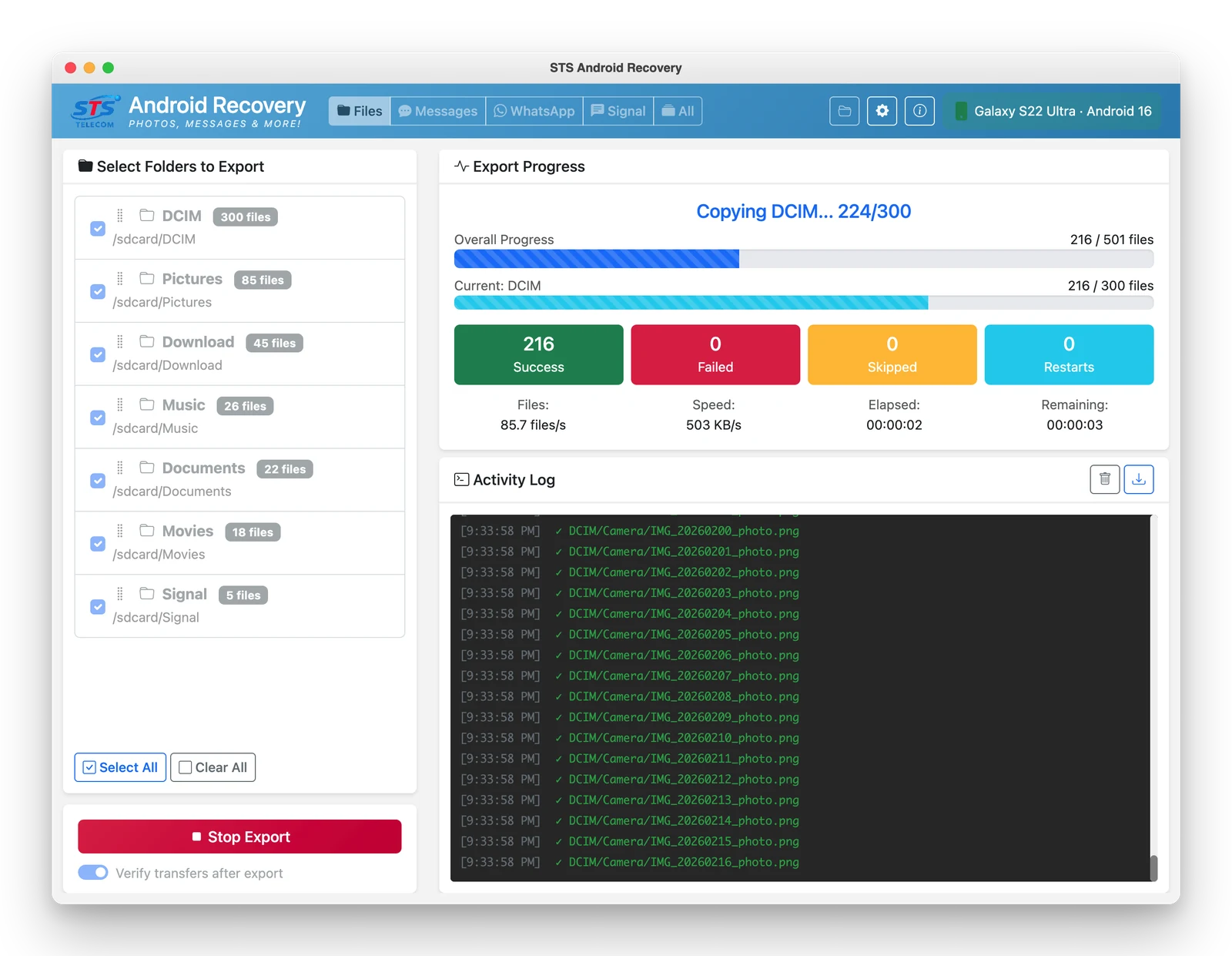This screenshot has height=956, width=1232.
Task: Click Documents row drag handle
Action: tap(120, 468)
